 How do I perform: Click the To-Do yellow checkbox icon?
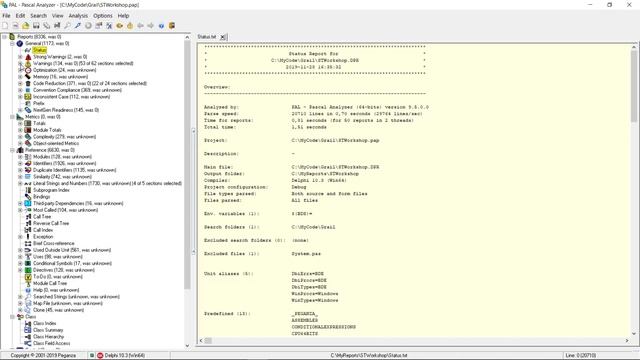[x=28, y=277]
